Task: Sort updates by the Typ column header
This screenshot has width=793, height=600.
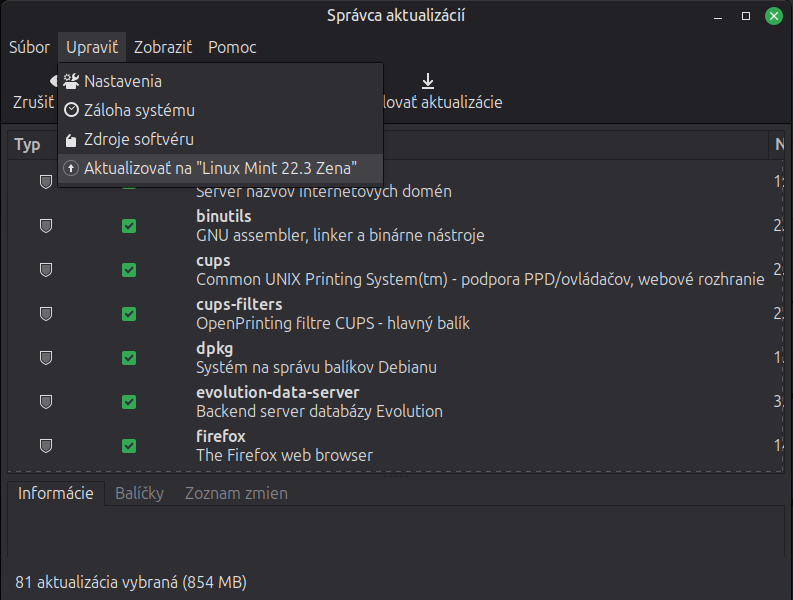Action: (x=28, y=145)
